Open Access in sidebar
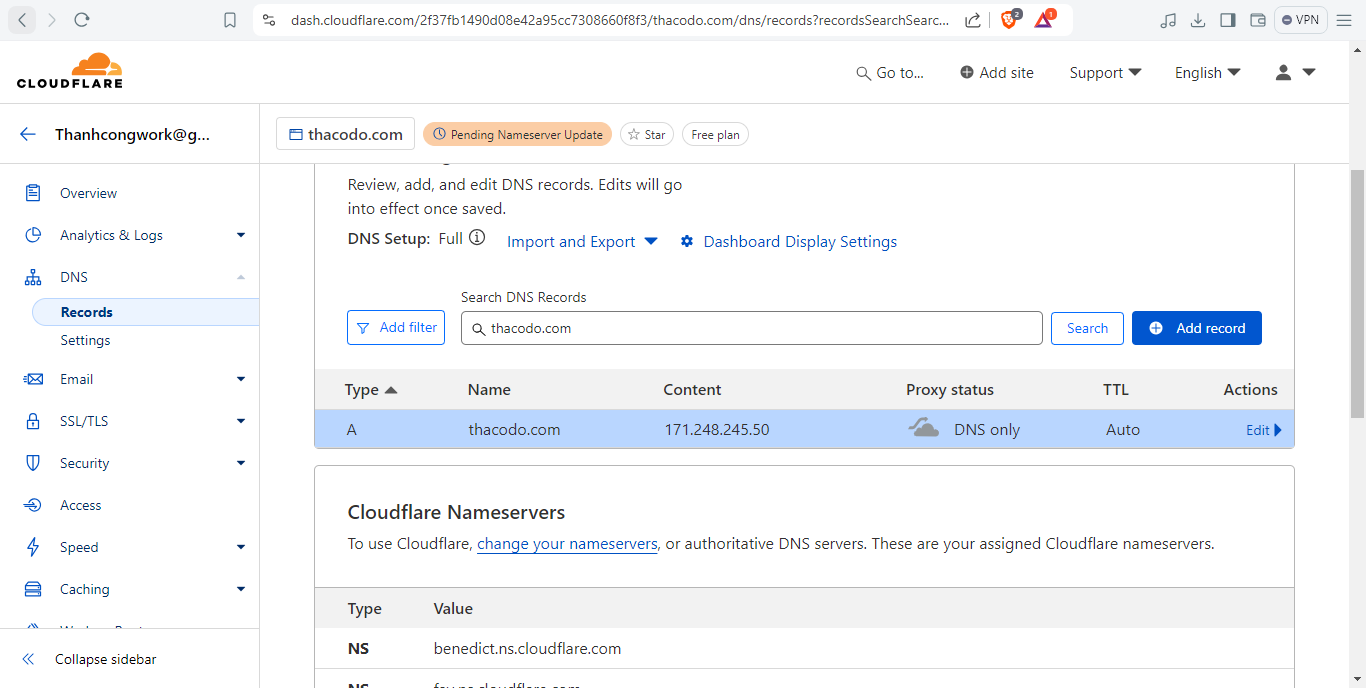Image resolution: width=1366 pixels, height=688 pixels. [80, 505]
